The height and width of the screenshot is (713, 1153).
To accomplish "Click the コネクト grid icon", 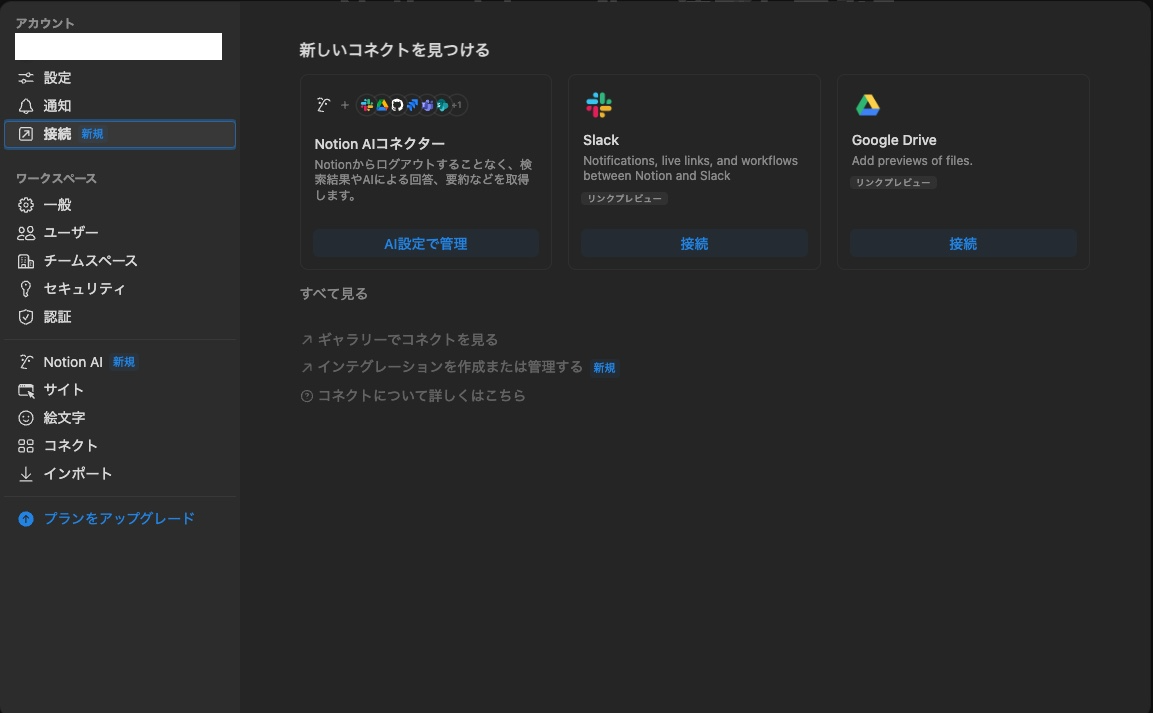I will 26,446.
